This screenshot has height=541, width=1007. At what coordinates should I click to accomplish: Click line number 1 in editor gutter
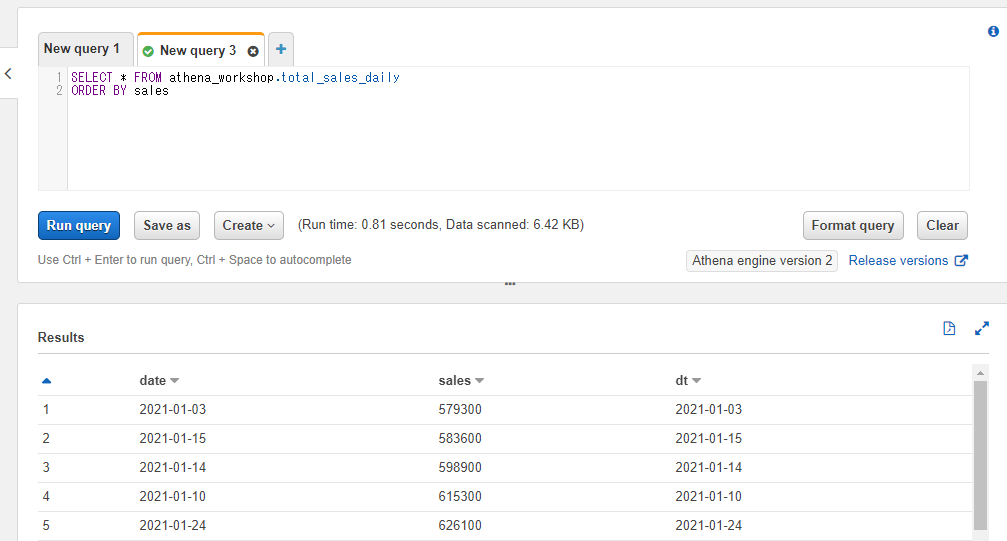pyautogui.click(x=59, y=77)
